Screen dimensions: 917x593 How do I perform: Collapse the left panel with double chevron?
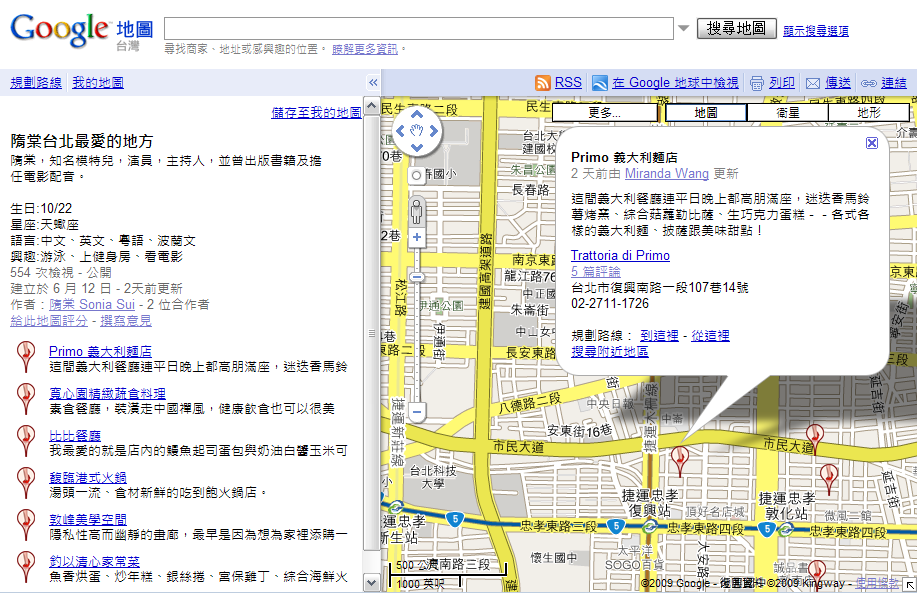tap(373, 82)
